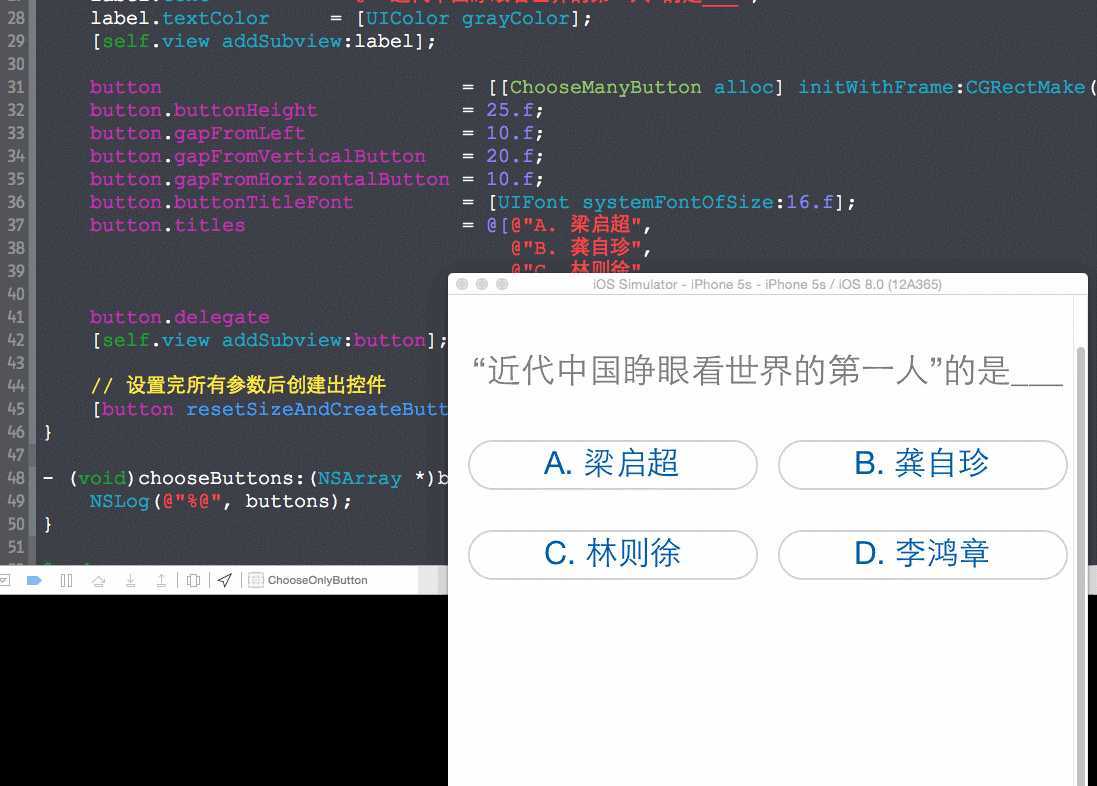Click the iOS Simulator window title bar

[x=767, y=284]
